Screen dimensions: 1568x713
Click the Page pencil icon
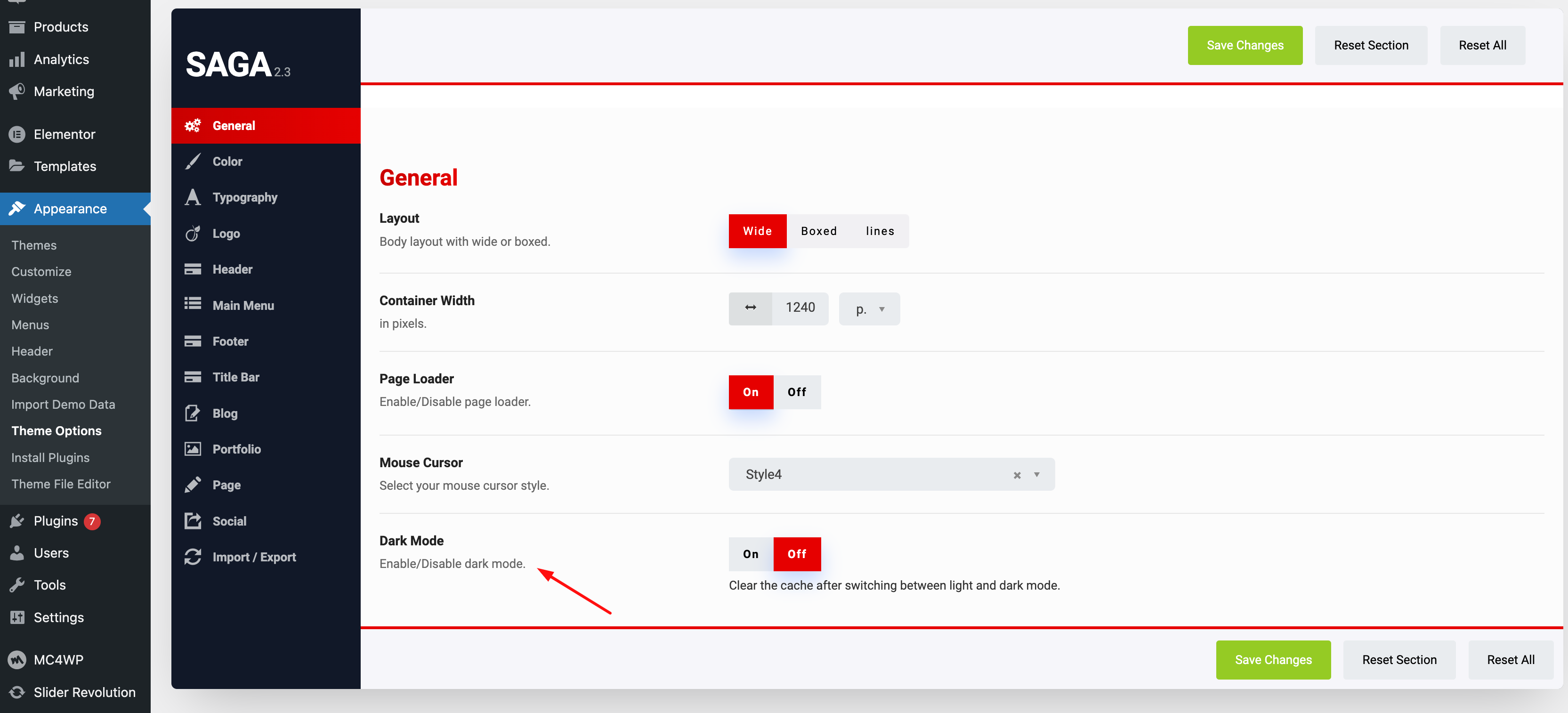click(x=192, y=485)
